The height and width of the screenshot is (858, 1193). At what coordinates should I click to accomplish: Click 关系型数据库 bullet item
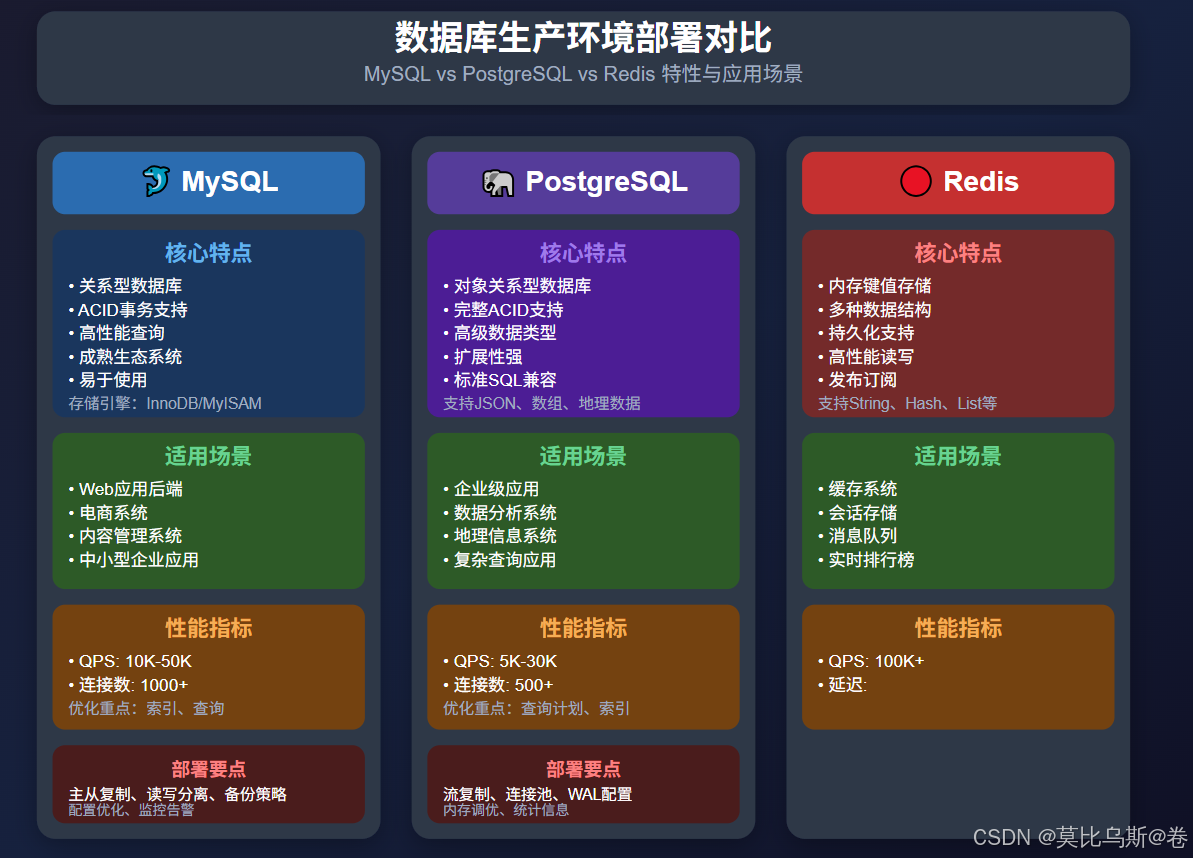point(126,286)
